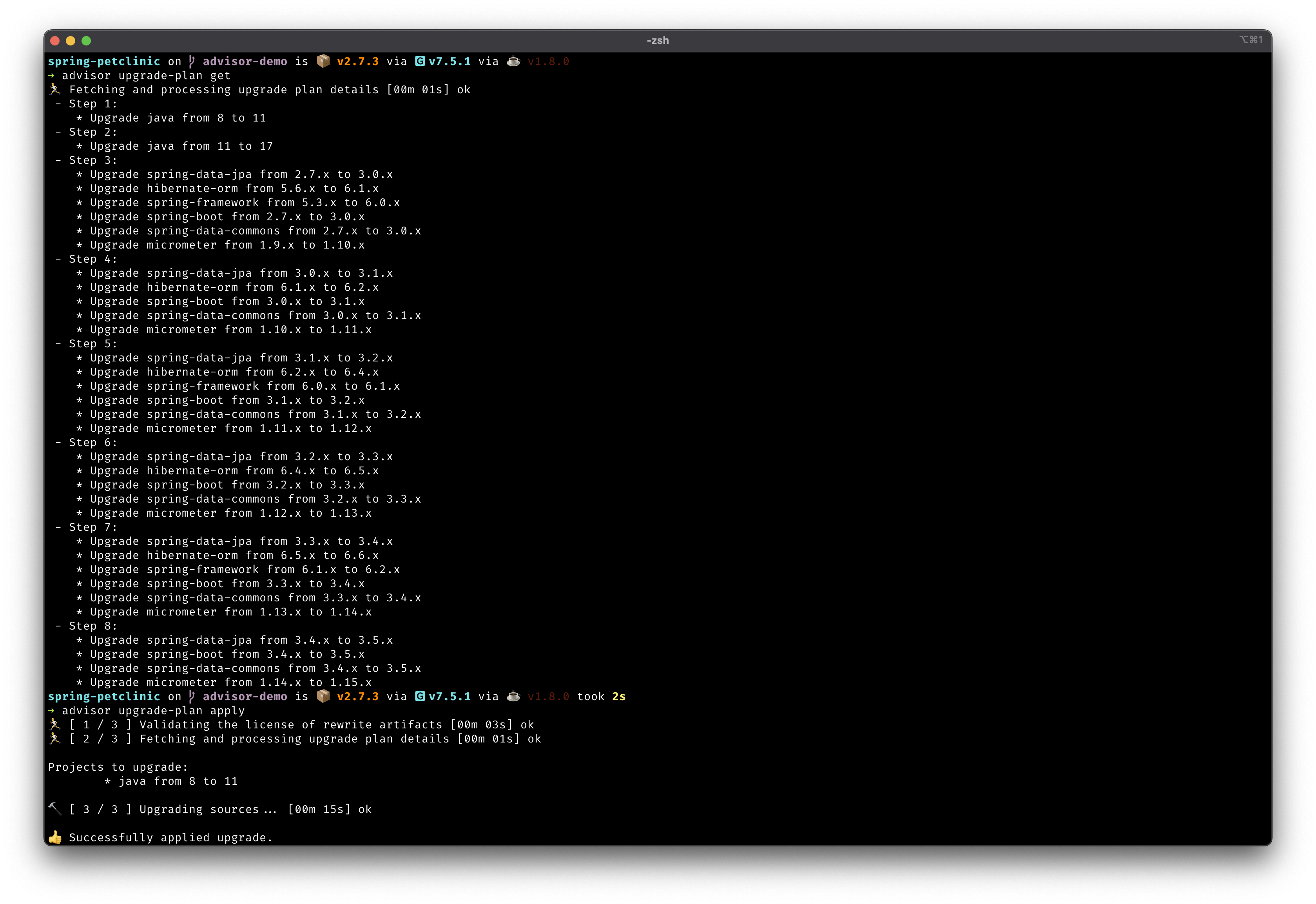
Task: Click 'took 2s' in the lower prompt
Action: click(x=602, y=696)
